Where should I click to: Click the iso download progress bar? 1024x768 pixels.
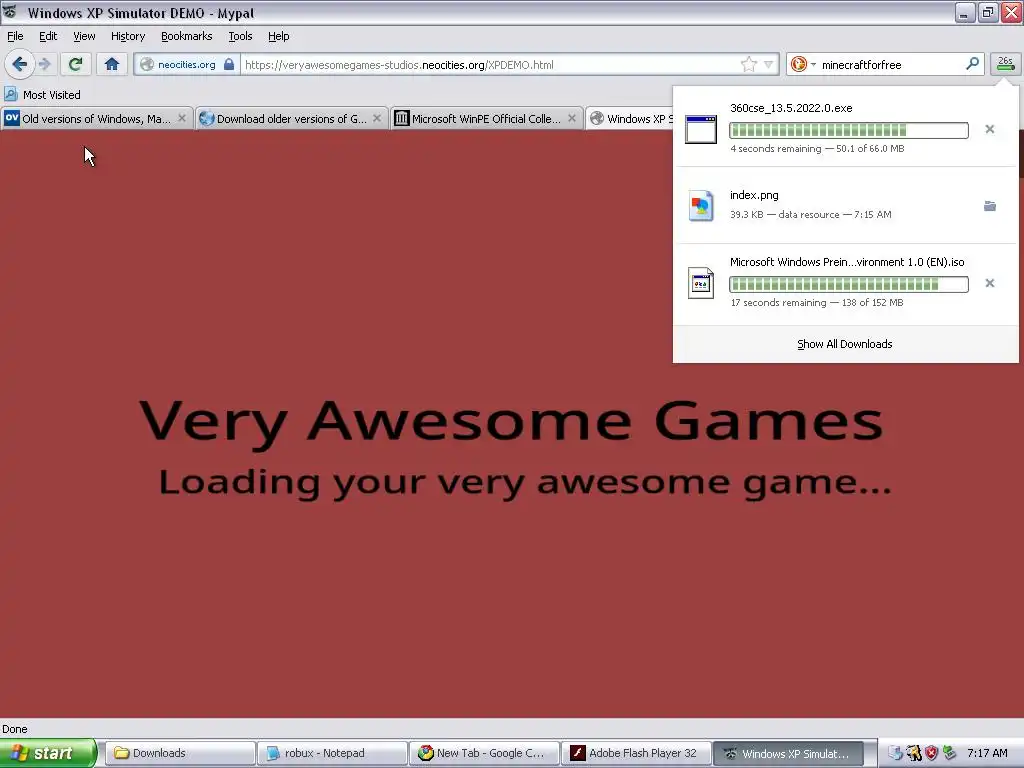tap(848, 283)
